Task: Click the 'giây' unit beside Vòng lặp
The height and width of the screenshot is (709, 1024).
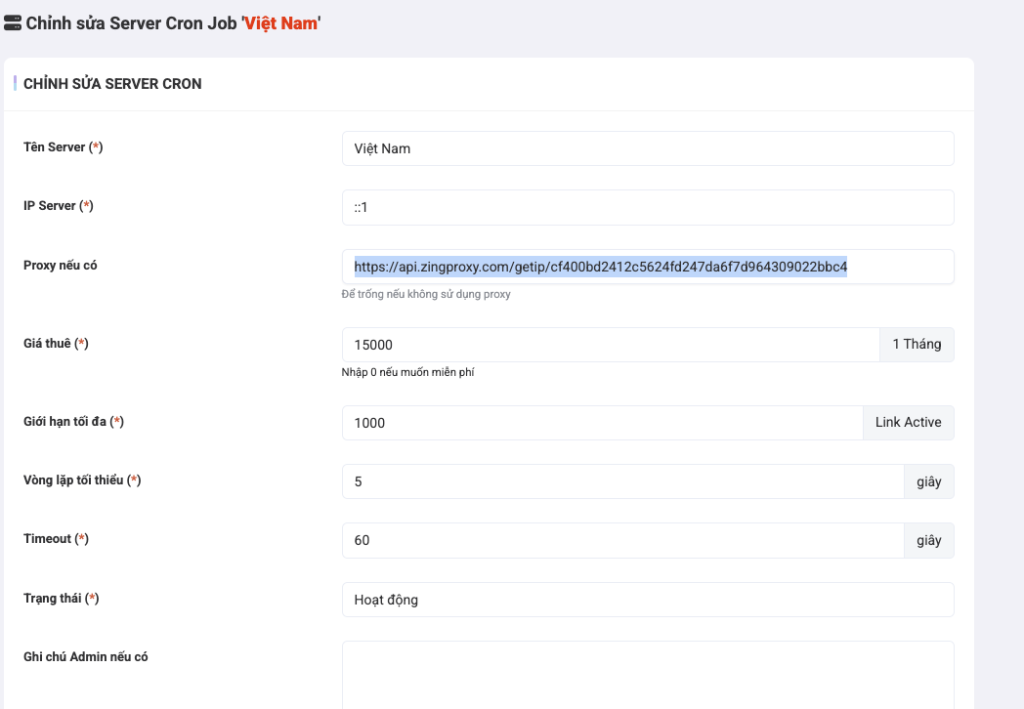Action: point(928,482)
